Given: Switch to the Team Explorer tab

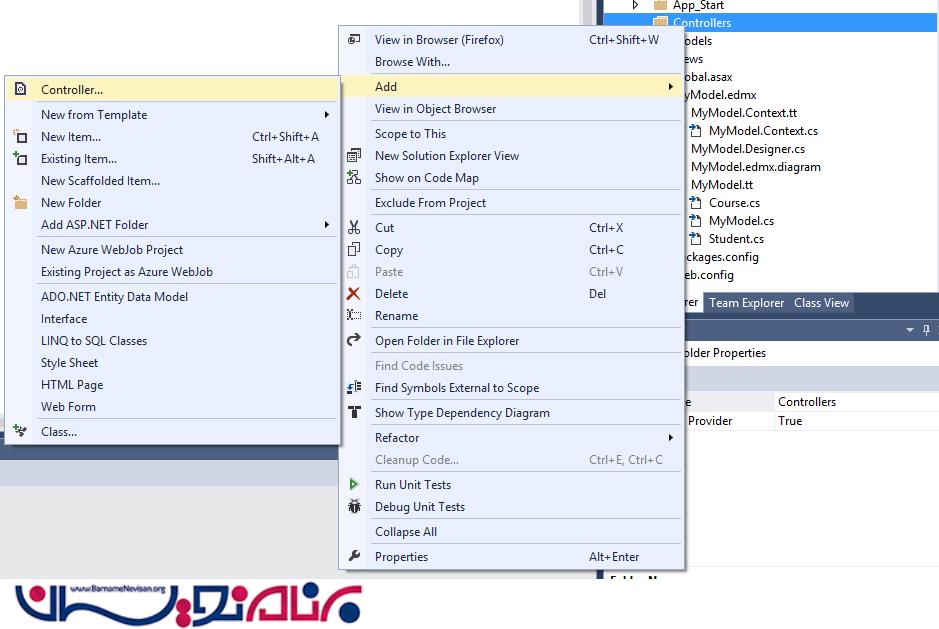Looking at the screenshot, I should 747,303.
